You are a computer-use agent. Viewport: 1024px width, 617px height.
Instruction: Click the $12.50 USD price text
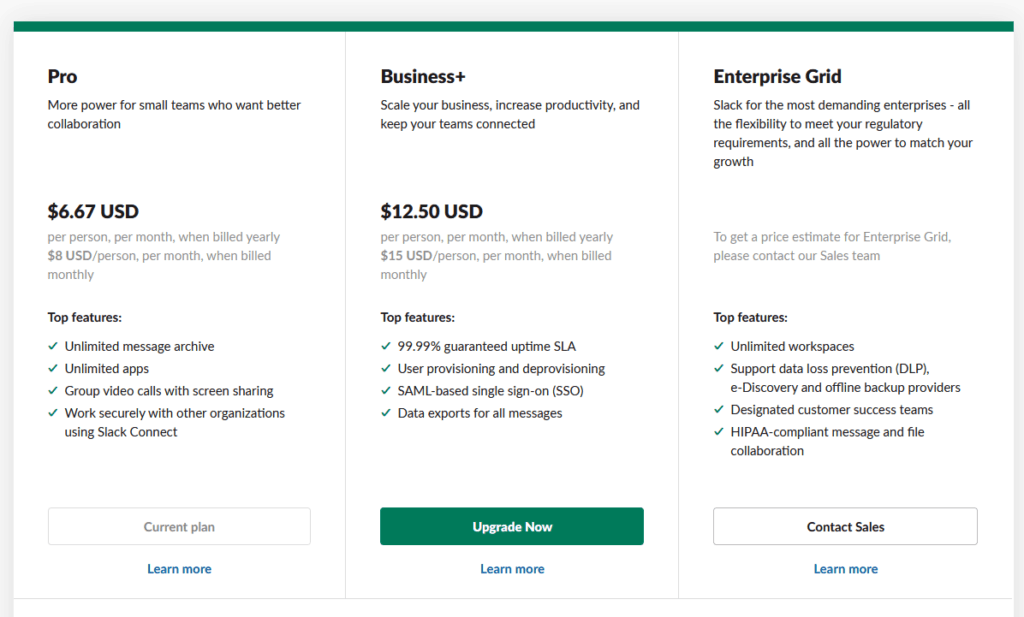(x=431, y=212)
